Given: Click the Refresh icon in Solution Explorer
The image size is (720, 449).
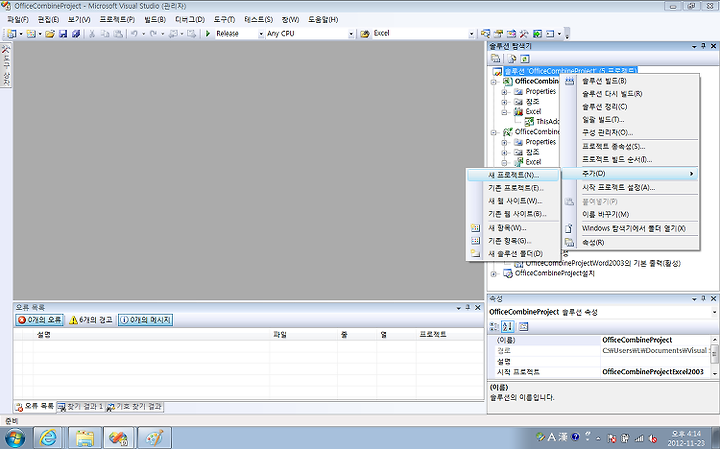Looking at the screenshot, I should pos(524,58).
